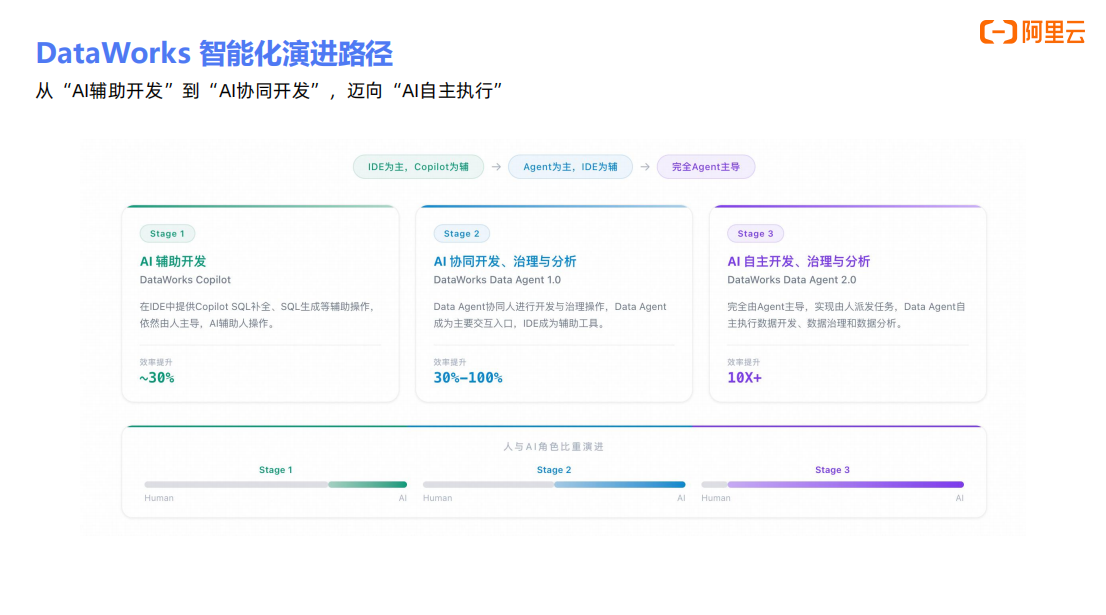Click 'Stage 3' label above purple bar
1106x615 pixels.
pos(832,470)
